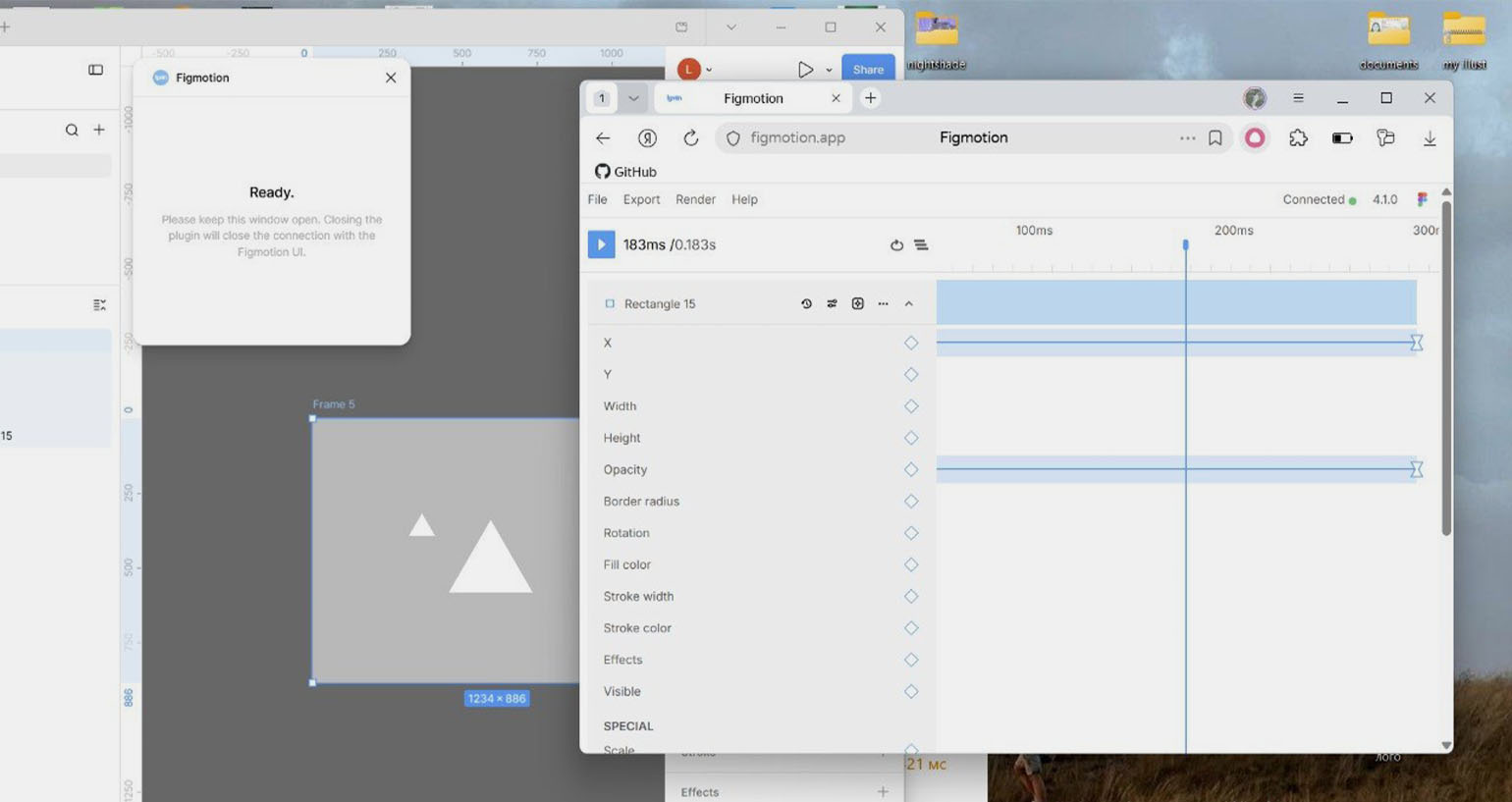The image size is (1512, 802).
Task: Add an effect with the Effects plus icon
Action: 883,792
